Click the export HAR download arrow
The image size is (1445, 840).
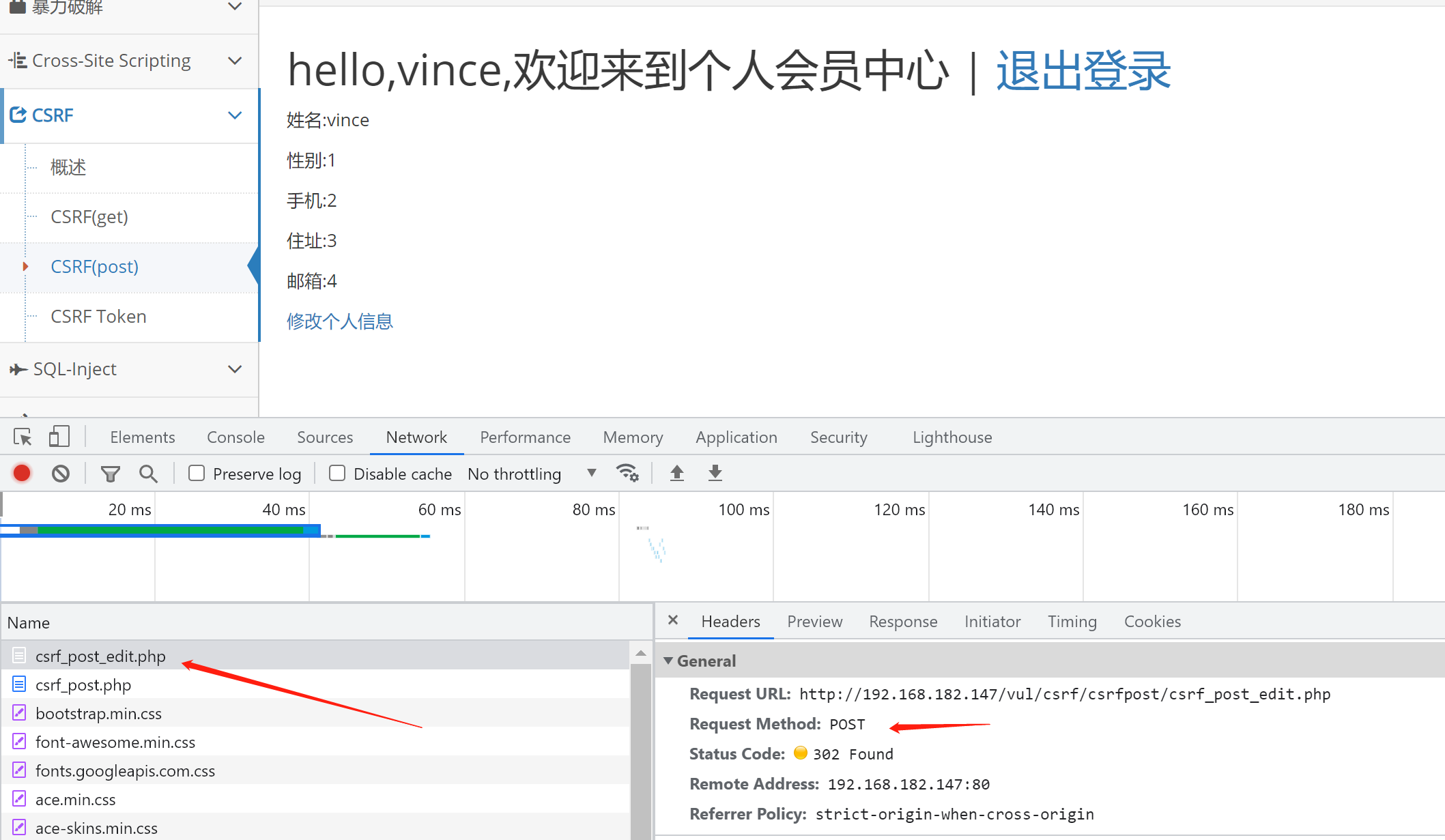pyautogui.click(x=715, y=473)
